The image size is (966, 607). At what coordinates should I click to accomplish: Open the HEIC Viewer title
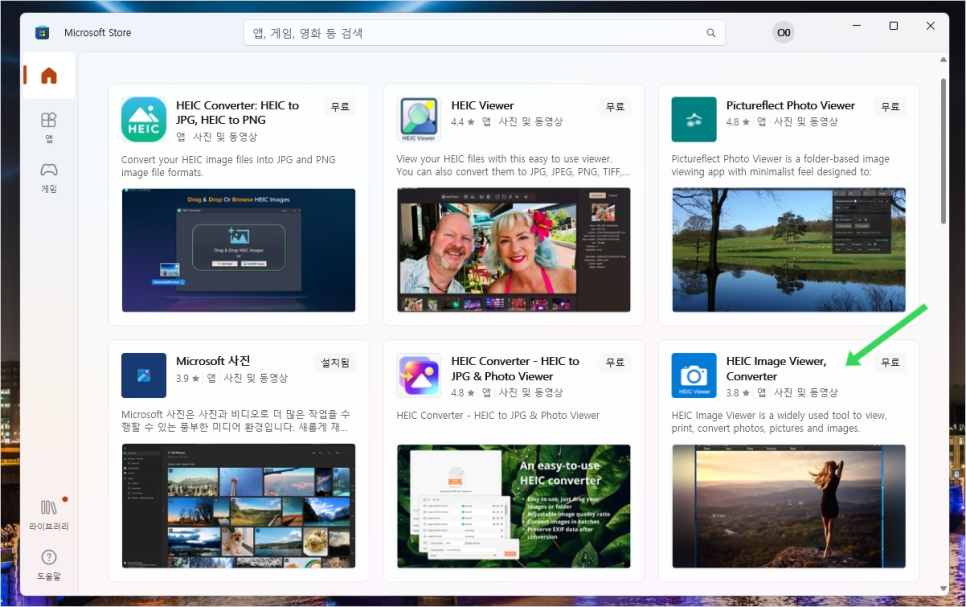(482, 105)
